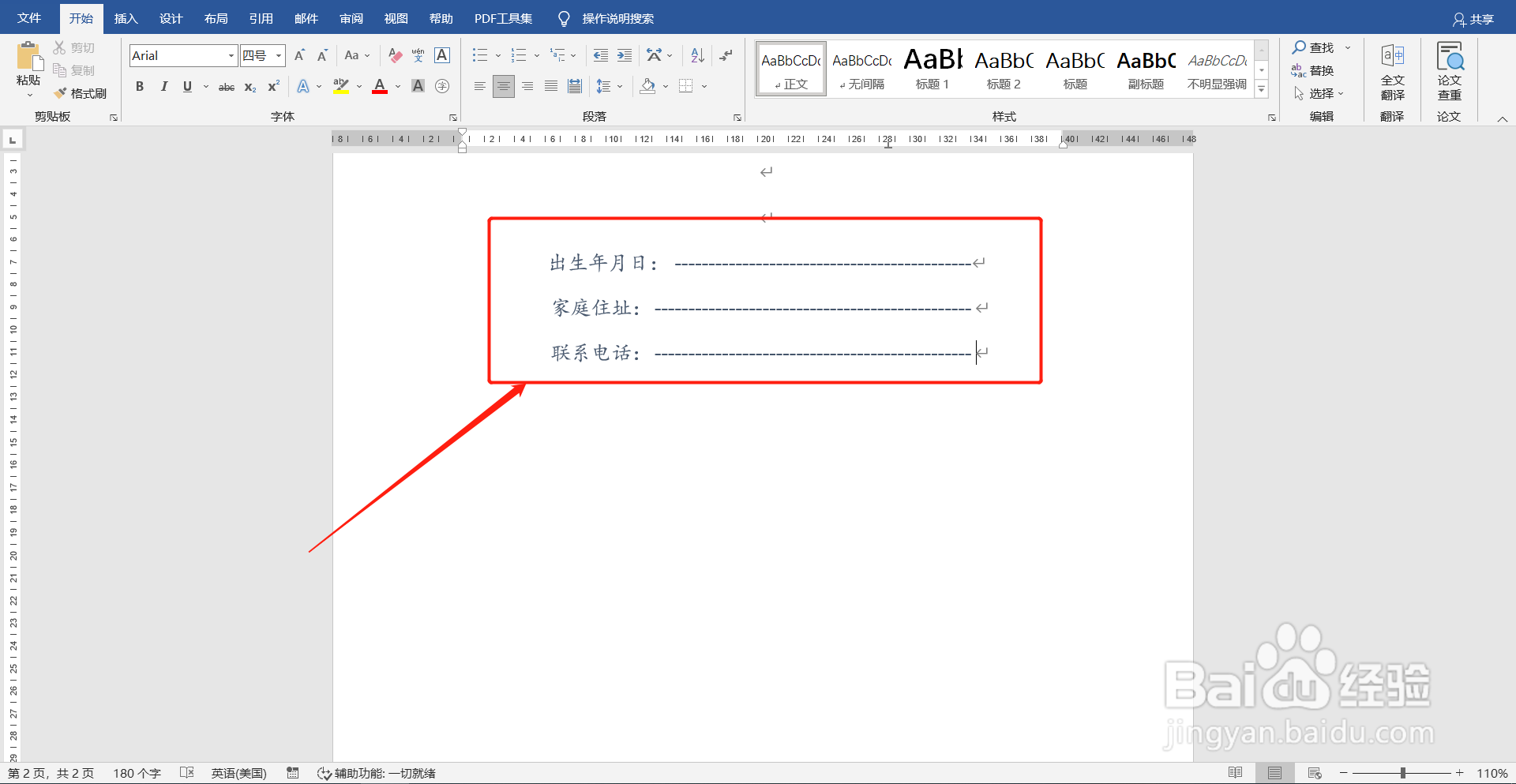The image size is (1516, 784).
Task: Click the grow font size icon
Action: click(x=299, y=55)
